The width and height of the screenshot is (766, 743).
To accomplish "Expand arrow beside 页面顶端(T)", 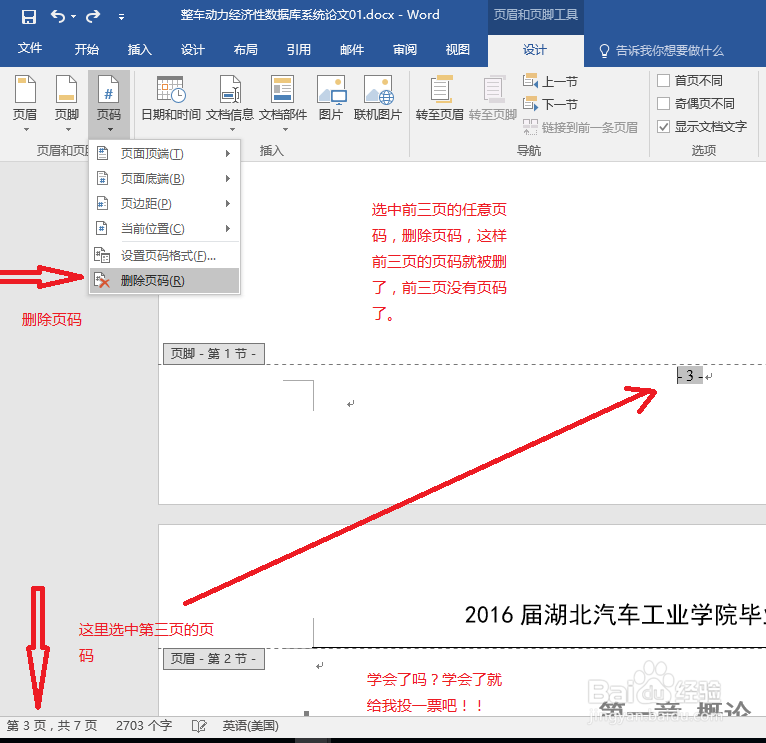I will pyautogui.click(x=228, y=154).
